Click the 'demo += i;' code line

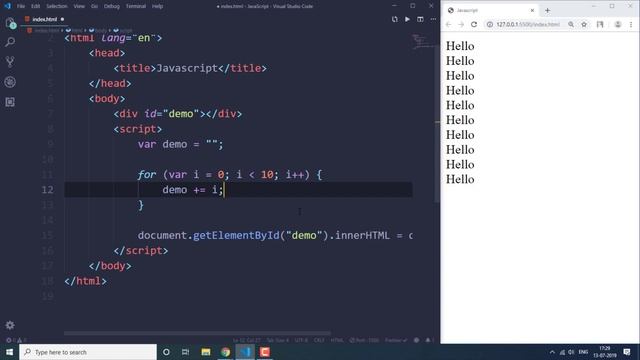coord(193,190)
